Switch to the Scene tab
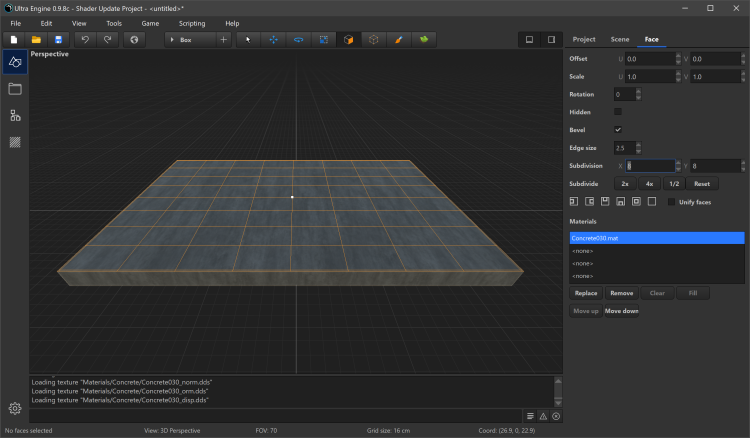This screenshot has width=750, height=438. pos(620,40)
